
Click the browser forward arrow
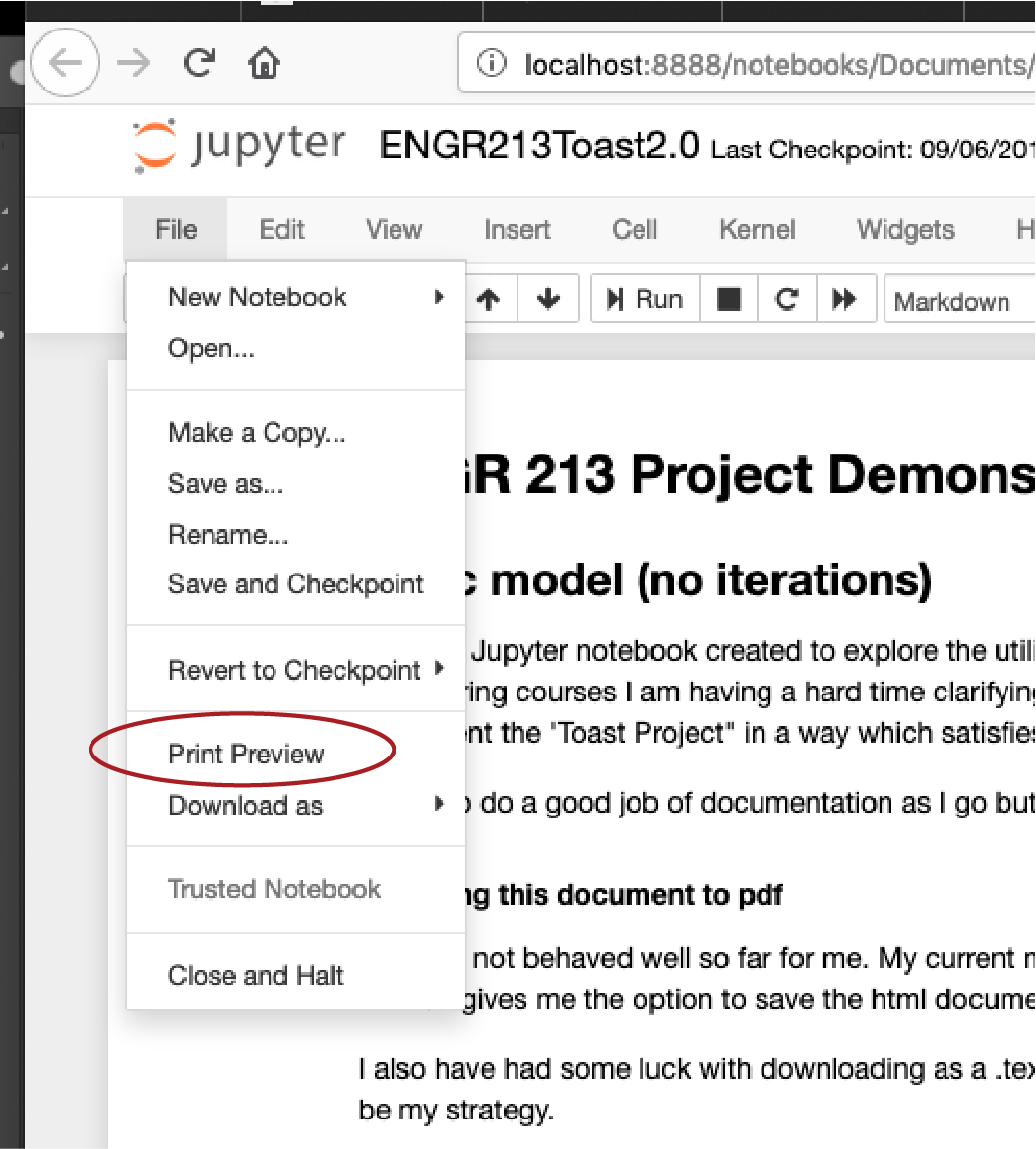[x=133, y=64]
